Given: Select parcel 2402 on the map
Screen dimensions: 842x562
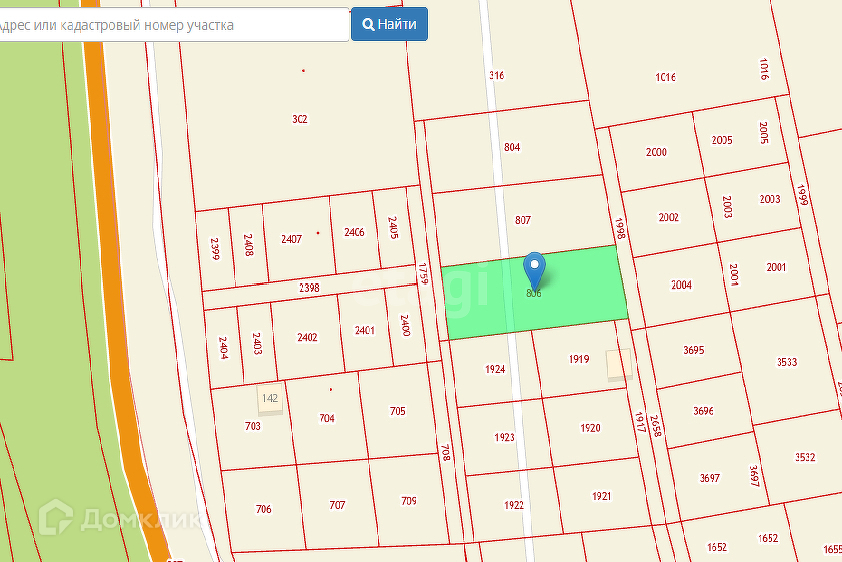Looking at the screenshot, I should [x=307, y=337].
